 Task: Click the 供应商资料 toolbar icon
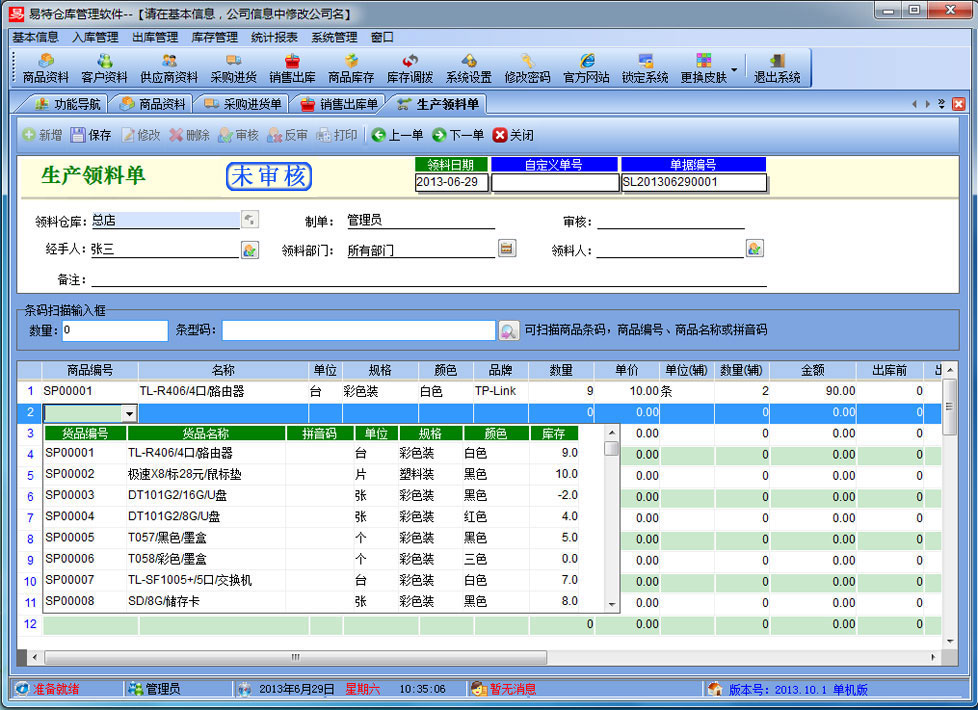tap(169, 68)
